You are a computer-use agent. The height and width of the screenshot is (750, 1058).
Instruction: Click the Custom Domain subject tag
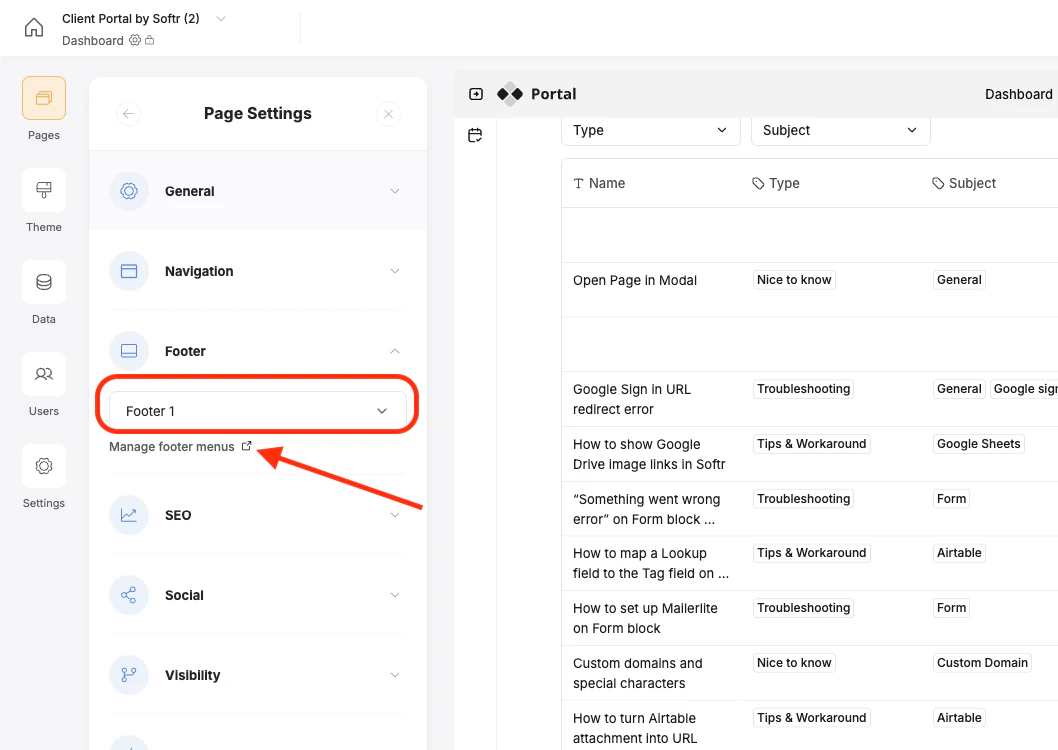tap(982, 662)
